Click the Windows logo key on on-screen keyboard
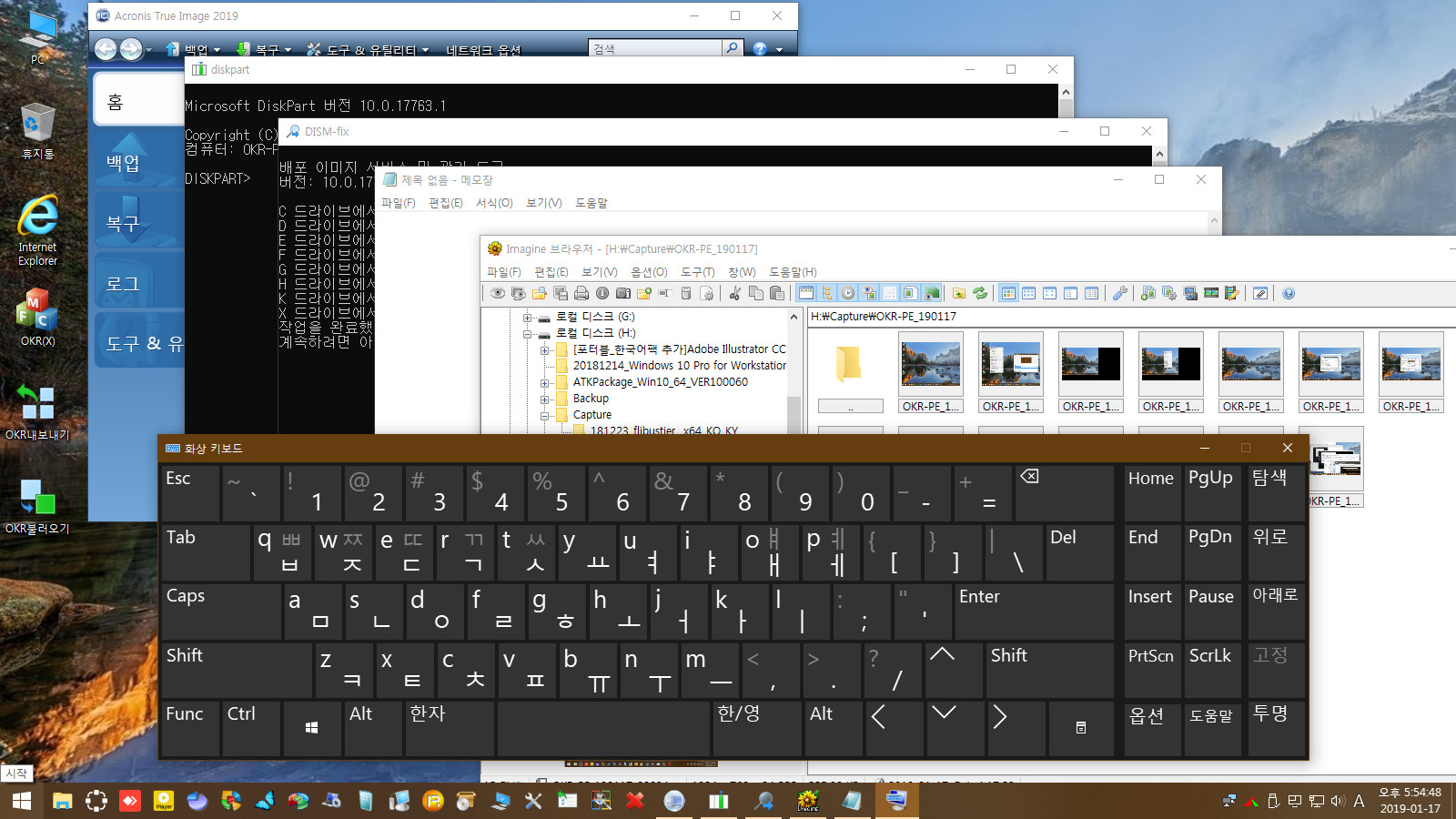 tap(312, 728)
